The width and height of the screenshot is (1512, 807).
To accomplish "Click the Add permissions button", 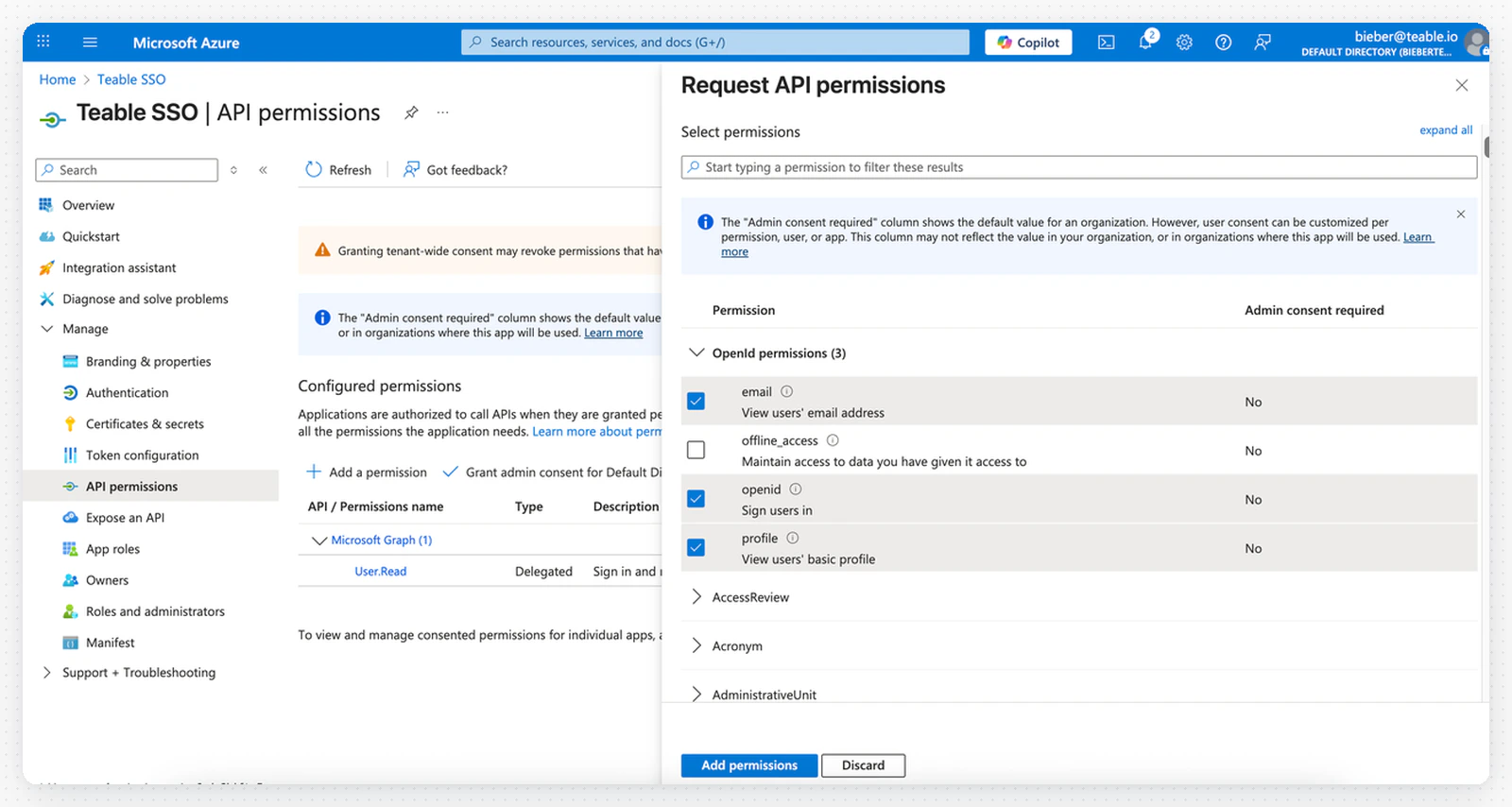I will 749,765.
